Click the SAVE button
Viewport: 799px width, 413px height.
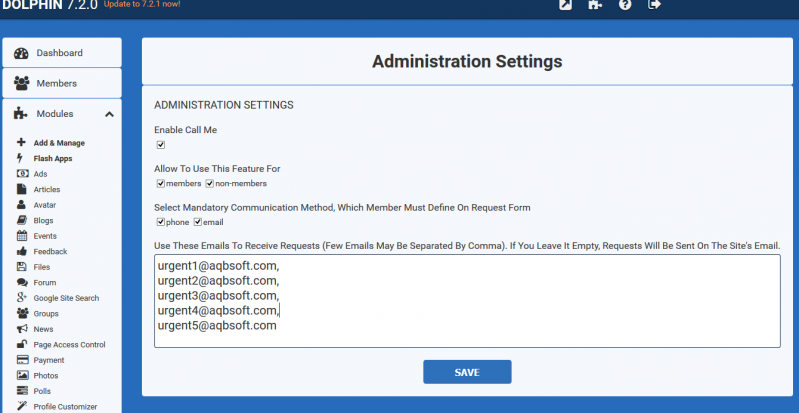pos(467,372)
